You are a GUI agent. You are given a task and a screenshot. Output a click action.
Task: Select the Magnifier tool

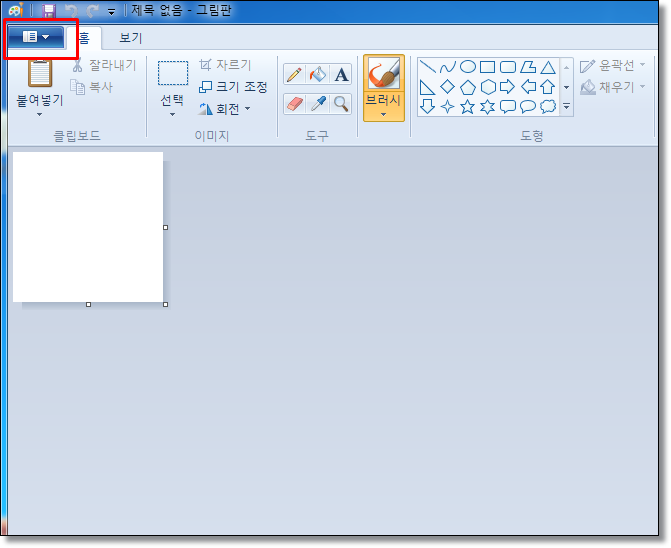341,104
